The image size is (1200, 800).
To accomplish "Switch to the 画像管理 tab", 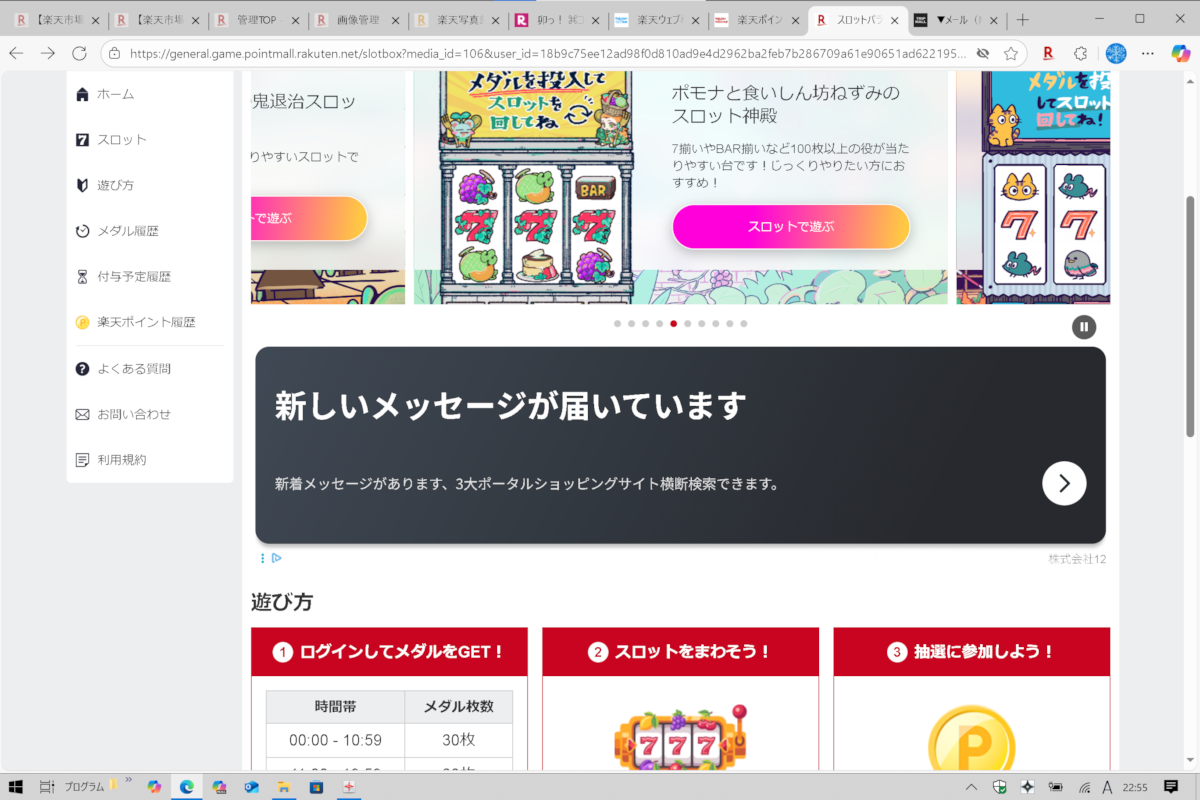I will pyautogui.click(x=358, y=19).
